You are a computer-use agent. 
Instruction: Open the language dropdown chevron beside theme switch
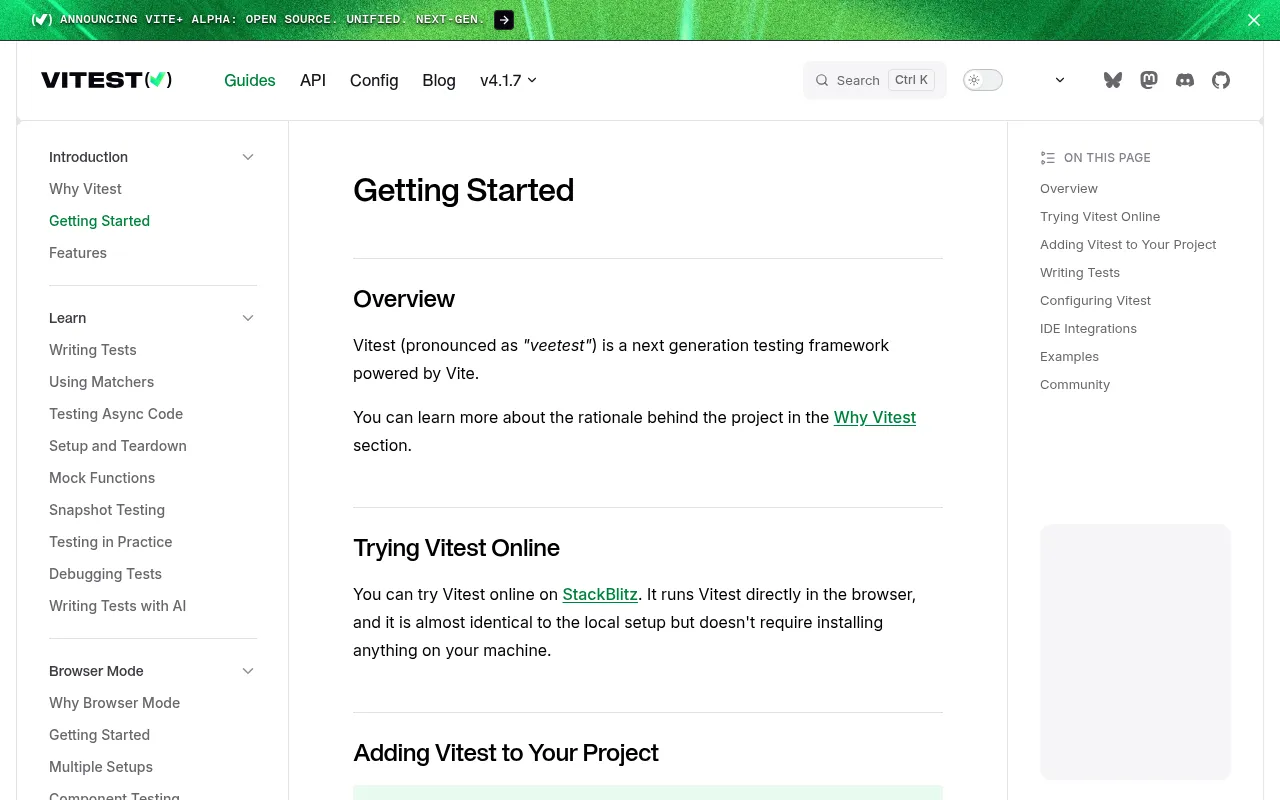(1060, 80)
